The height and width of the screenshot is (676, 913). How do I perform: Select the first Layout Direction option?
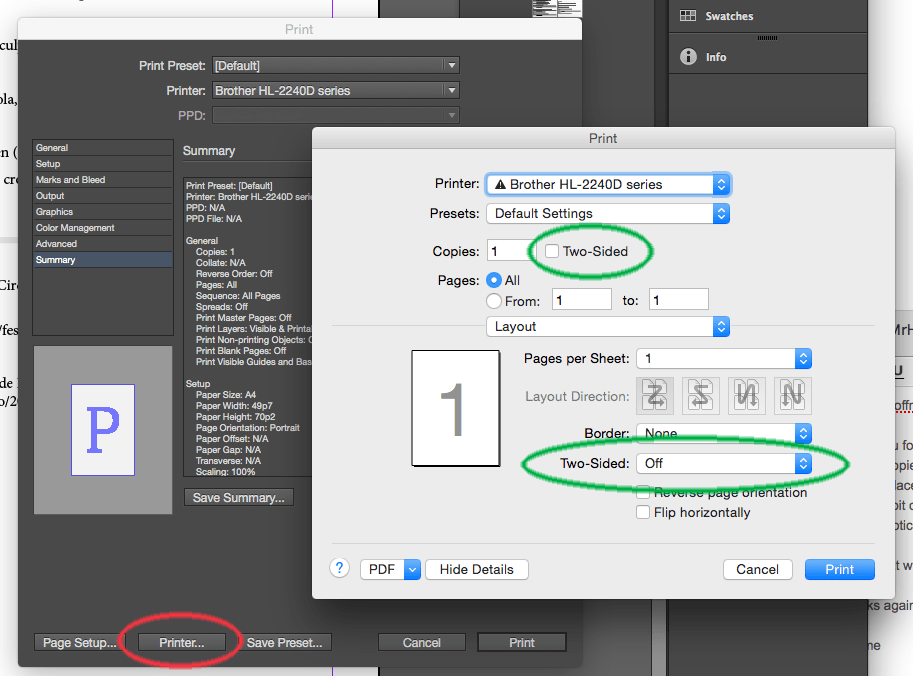click(x=654, y=396)
